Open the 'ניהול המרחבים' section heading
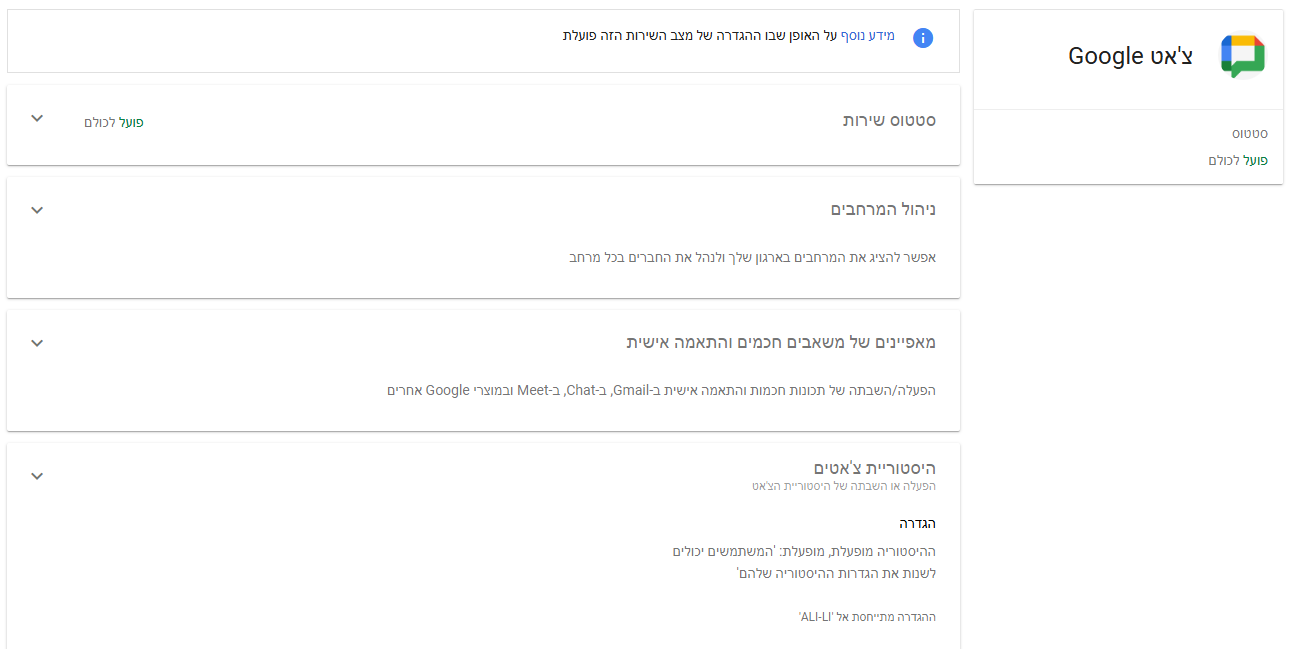This screenshot has height=649, width=1304. [x=883, y=210]
